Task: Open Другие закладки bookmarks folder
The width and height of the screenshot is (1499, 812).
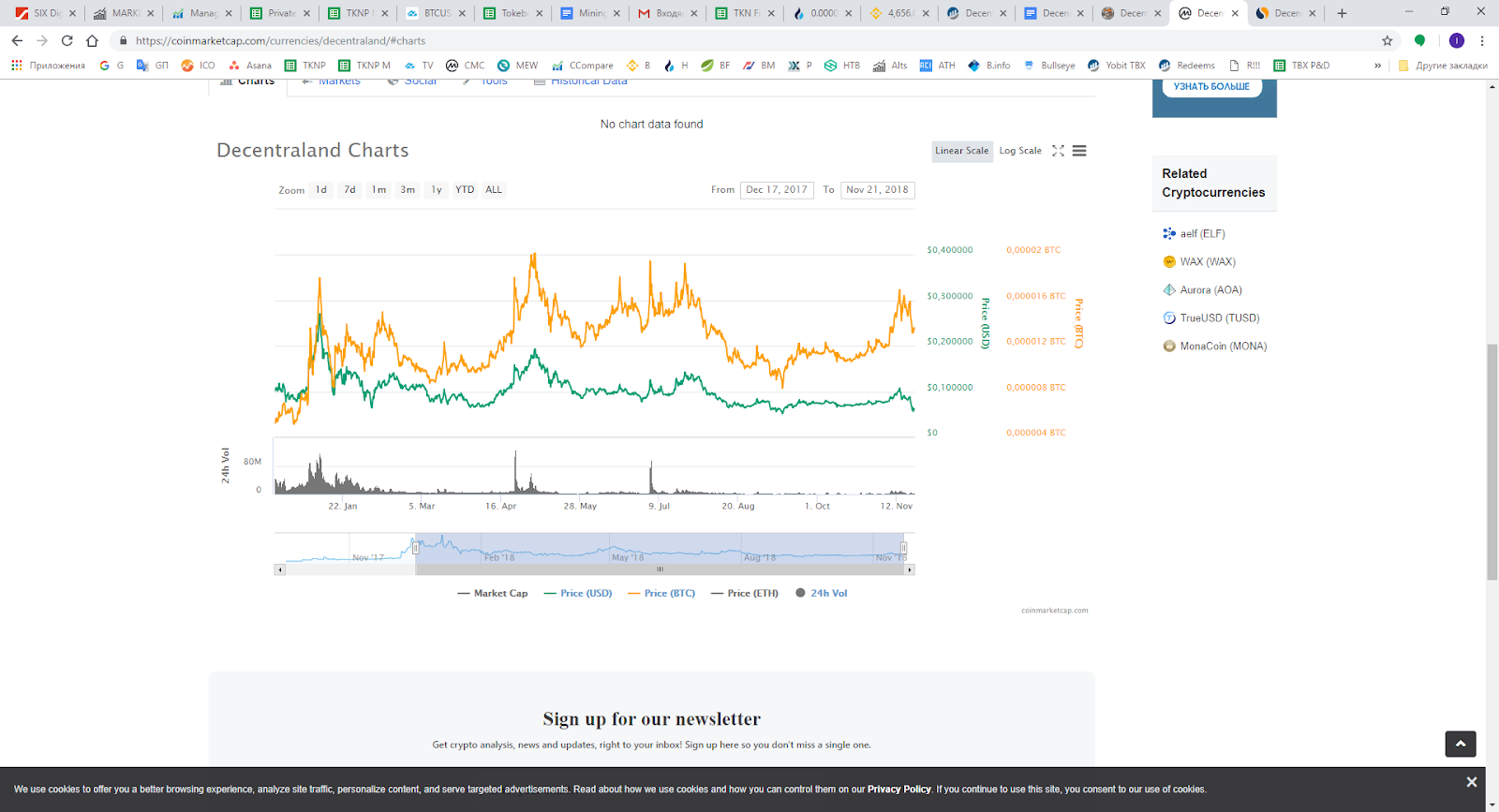Action: click(x=1443, y=66)
